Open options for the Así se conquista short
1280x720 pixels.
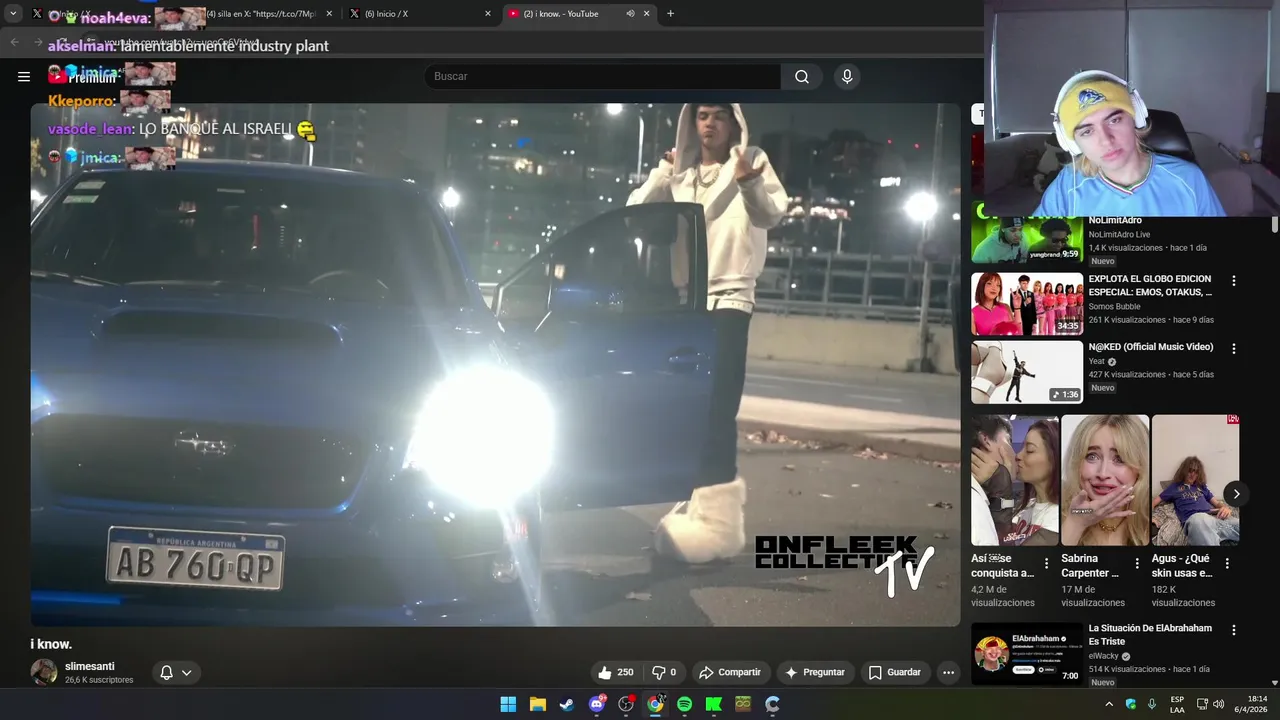click(1047, 564)
